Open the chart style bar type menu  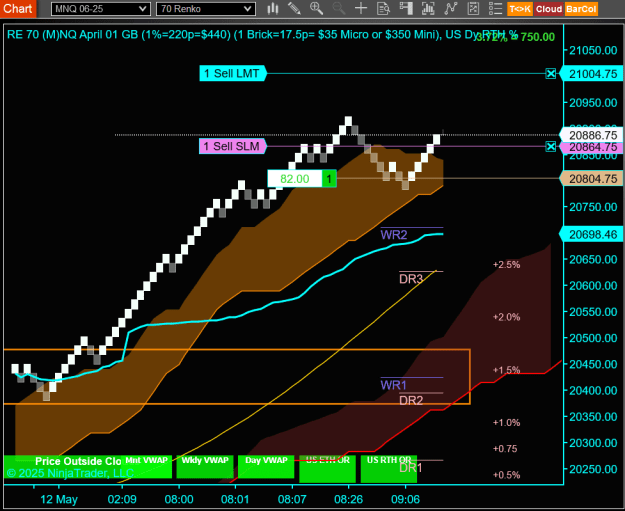coord(273,8)
